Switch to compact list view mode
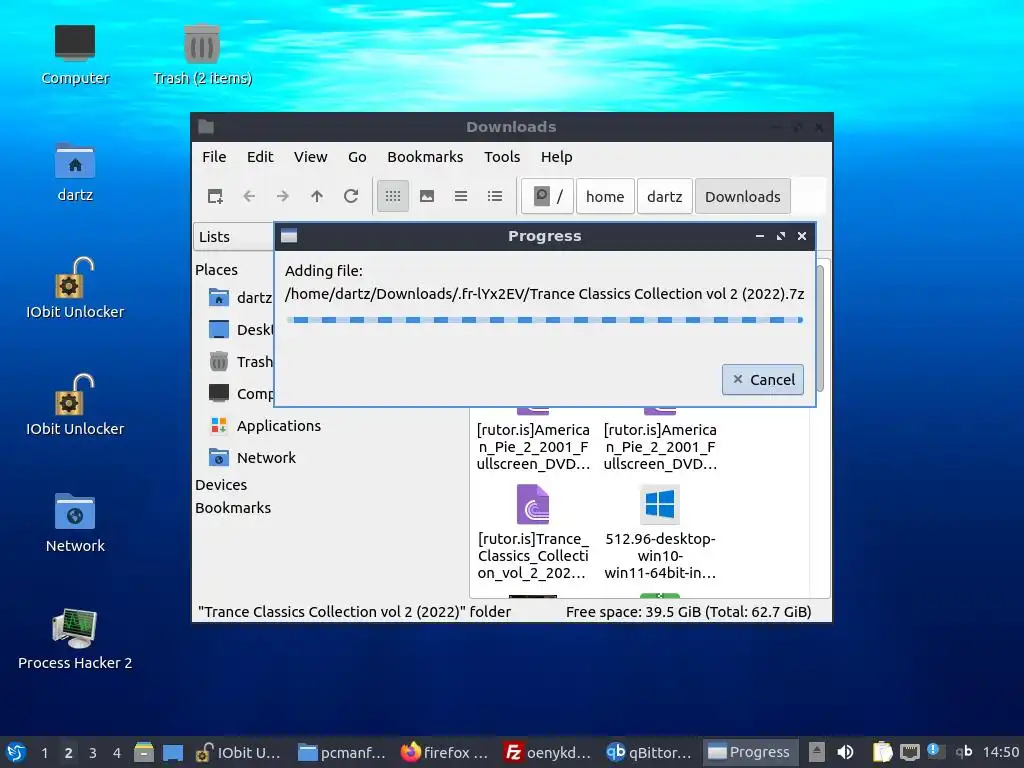The width and height of the screenshot is (1024, 768). (x=461, y=196)
